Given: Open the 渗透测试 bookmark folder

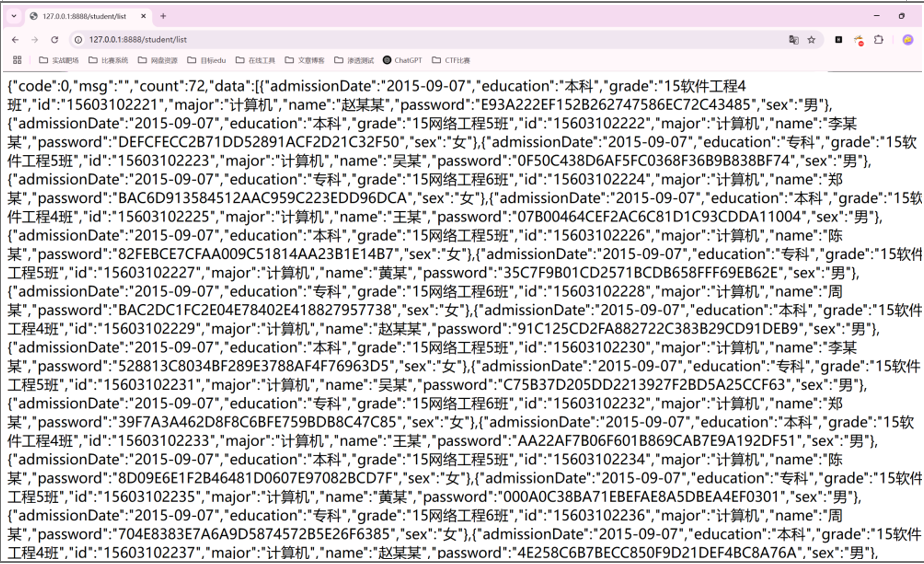Looking at the screenshot, I should click(354, 60).
